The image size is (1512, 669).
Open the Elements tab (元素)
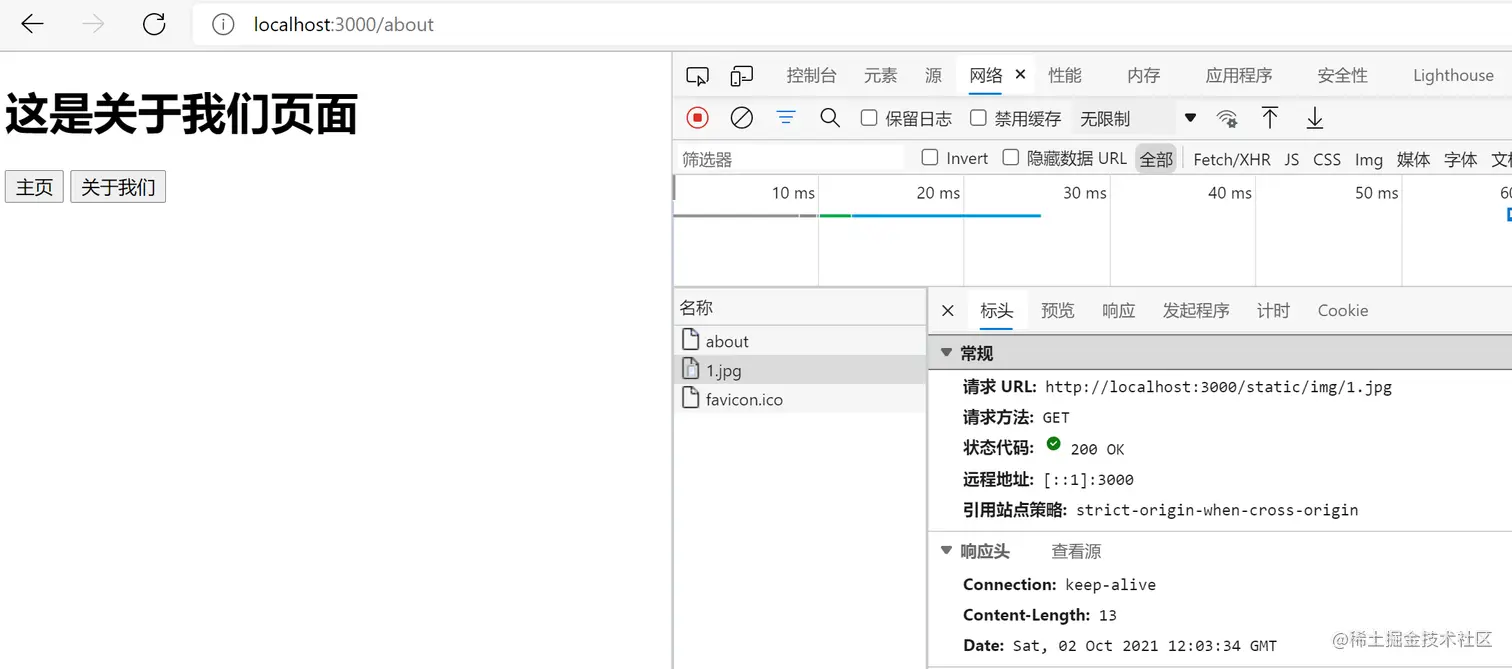point(881,75)
